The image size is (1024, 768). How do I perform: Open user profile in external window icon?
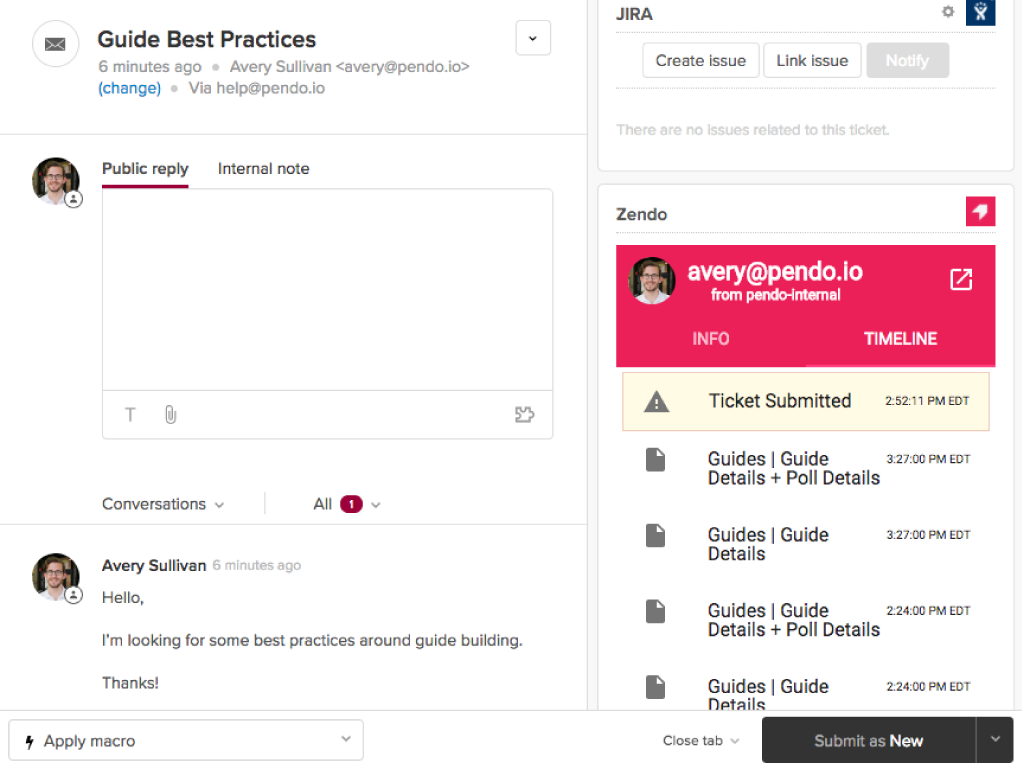click(x=960, y=279)
